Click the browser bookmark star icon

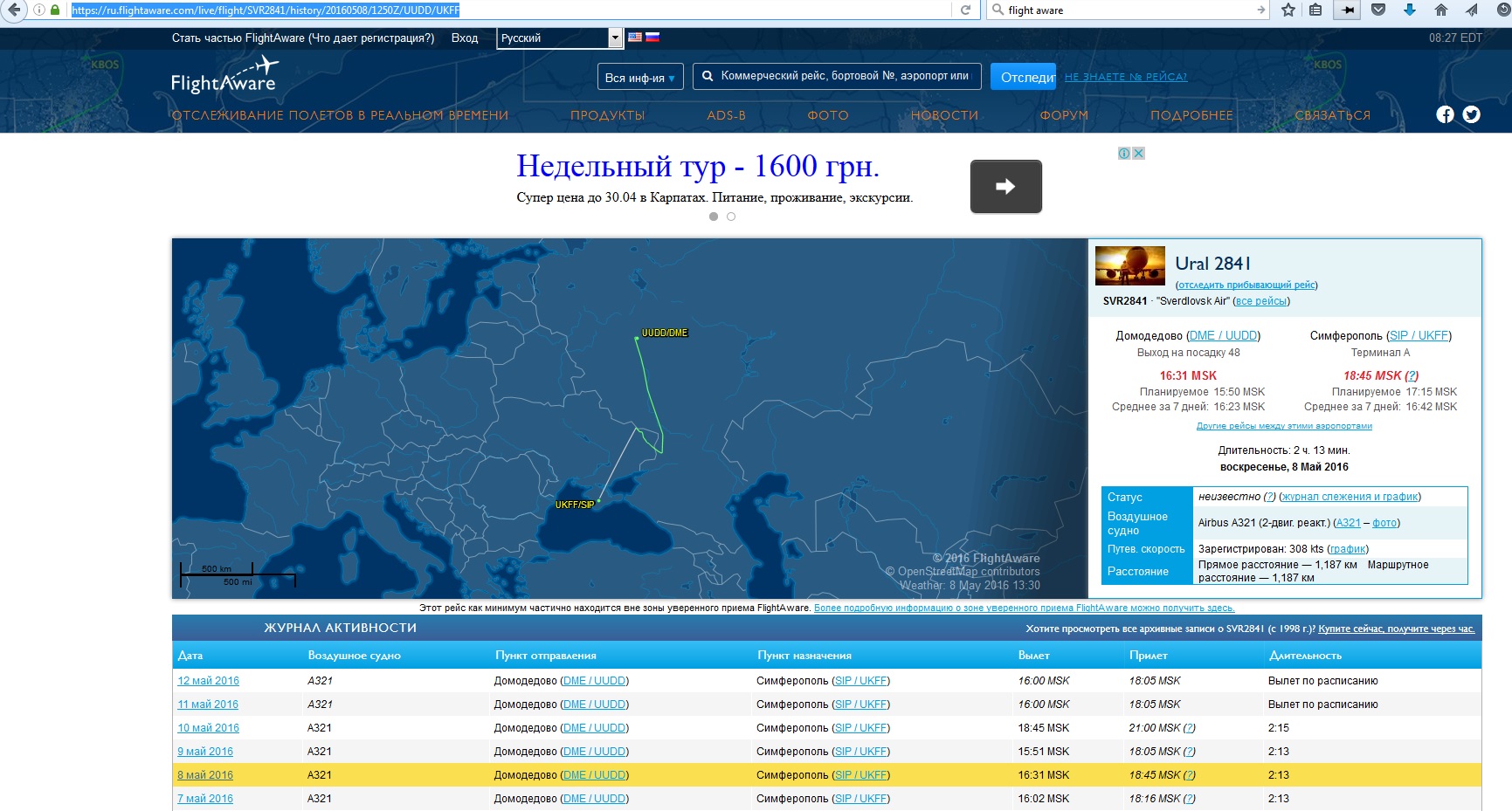(x=1288, y=10)
